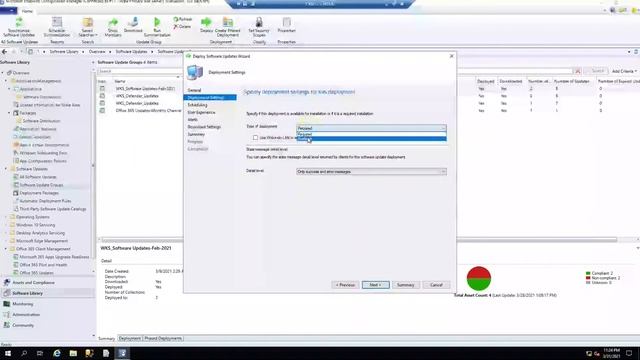Switch to Phased Deployments tab at bottom
Viewport: 640px width, 360px height.
point(163,338)
